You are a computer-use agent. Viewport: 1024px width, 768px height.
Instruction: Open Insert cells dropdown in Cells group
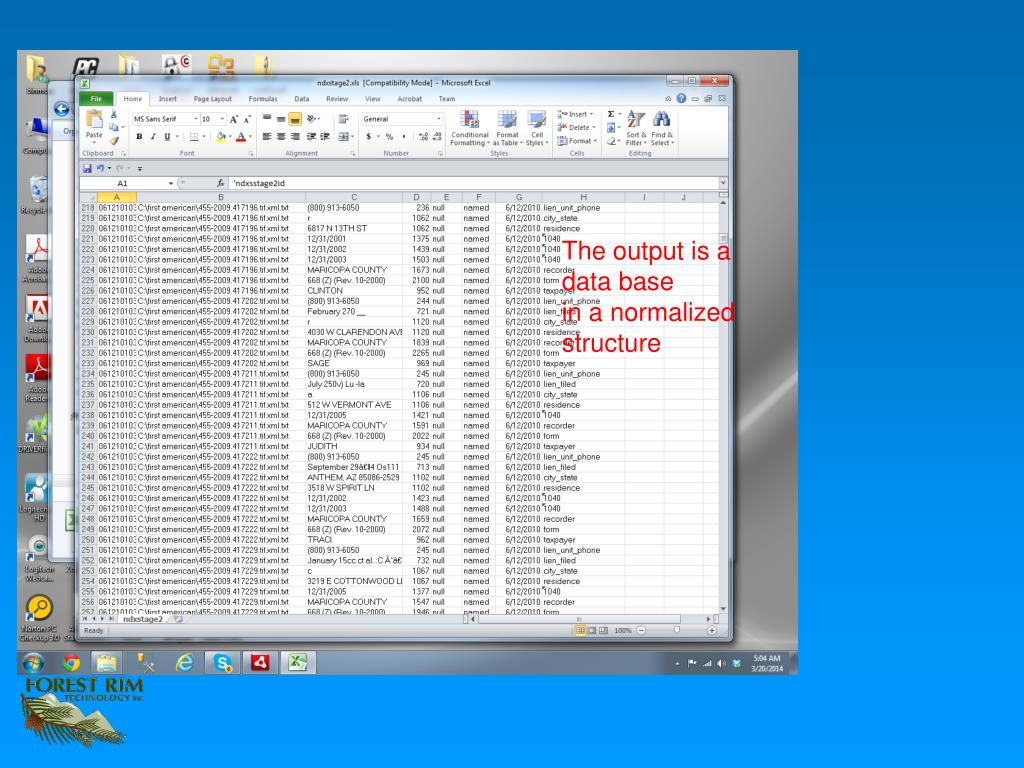click(575, 114)
